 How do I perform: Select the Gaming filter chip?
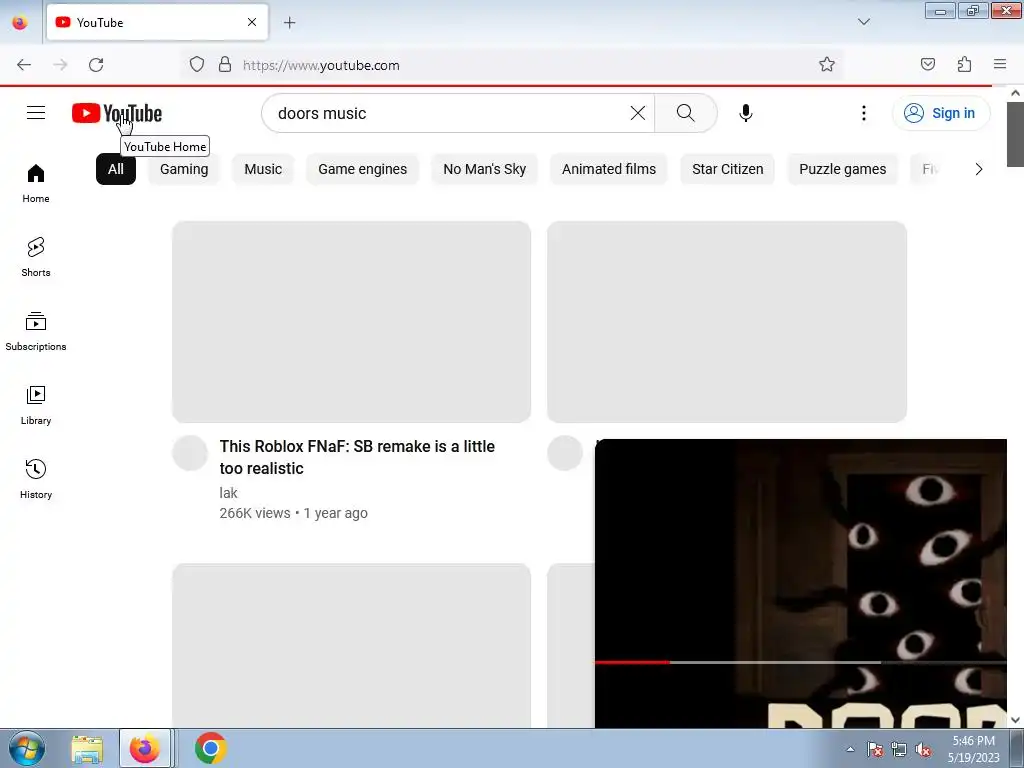click(184, 169)
